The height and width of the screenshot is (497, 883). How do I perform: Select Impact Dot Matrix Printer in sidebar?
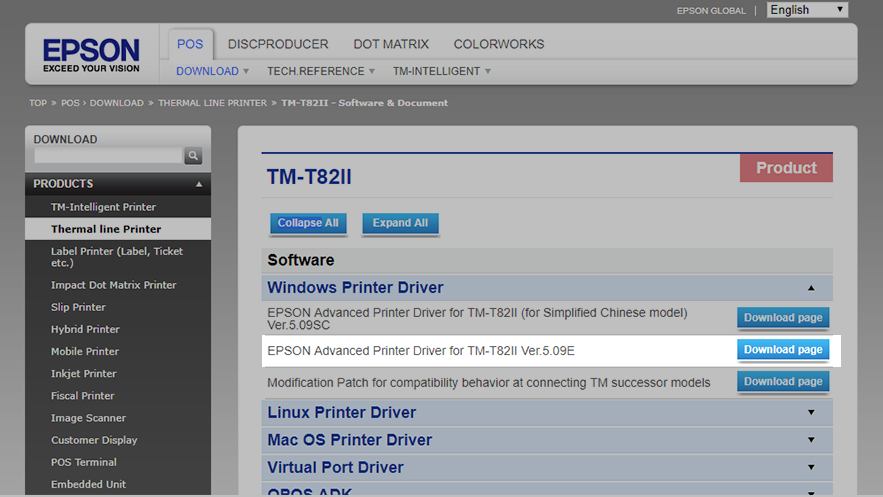113,285
